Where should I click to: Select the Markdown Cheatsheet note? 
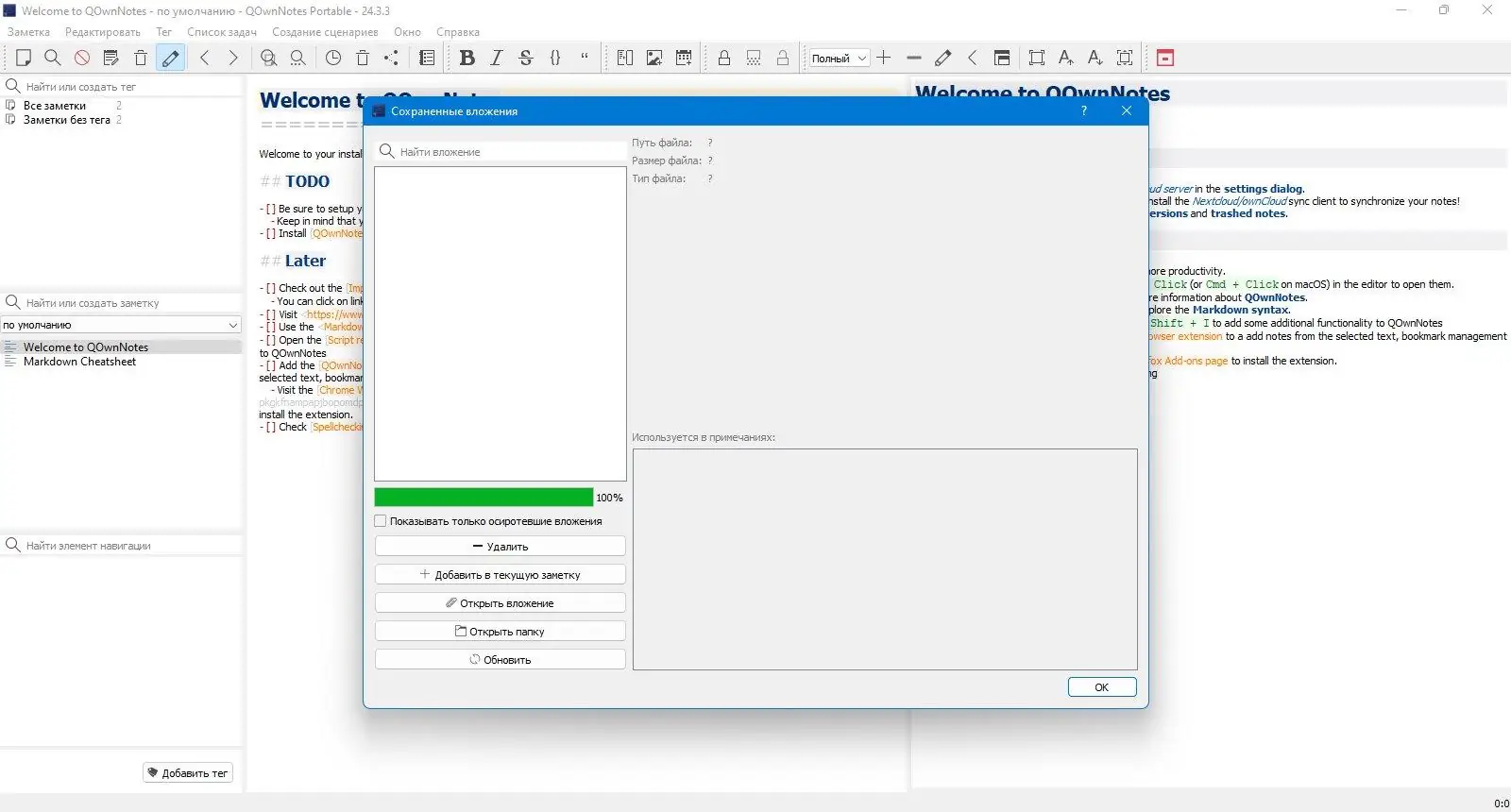point(122,362)
